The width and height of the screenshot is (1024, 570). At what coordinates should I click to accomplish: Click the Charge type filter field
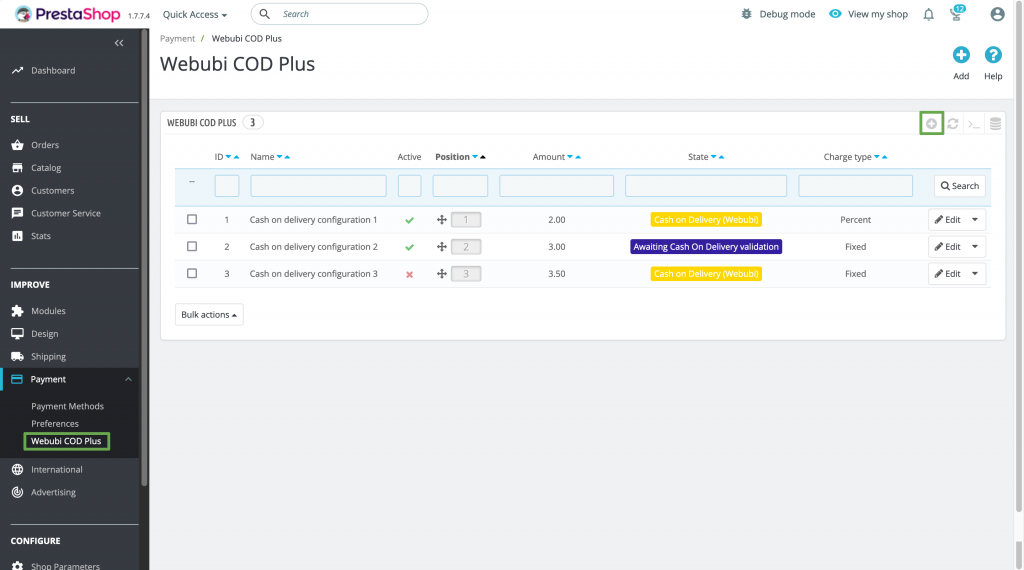click(856, 186)
